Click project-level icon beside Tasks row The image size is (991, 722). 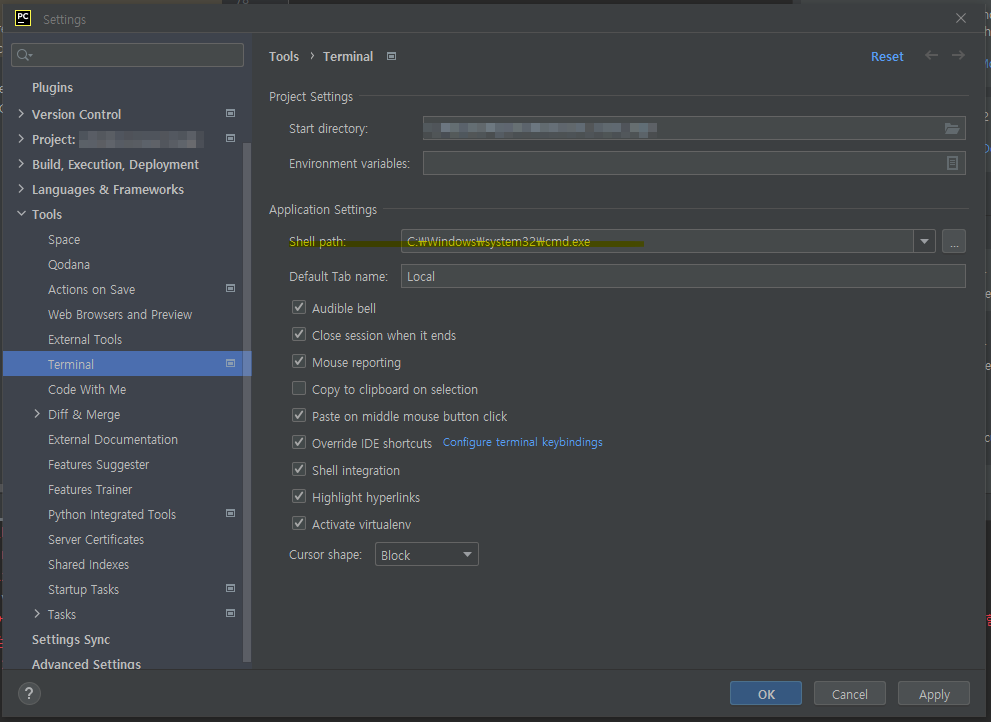(x=231, y=613)
